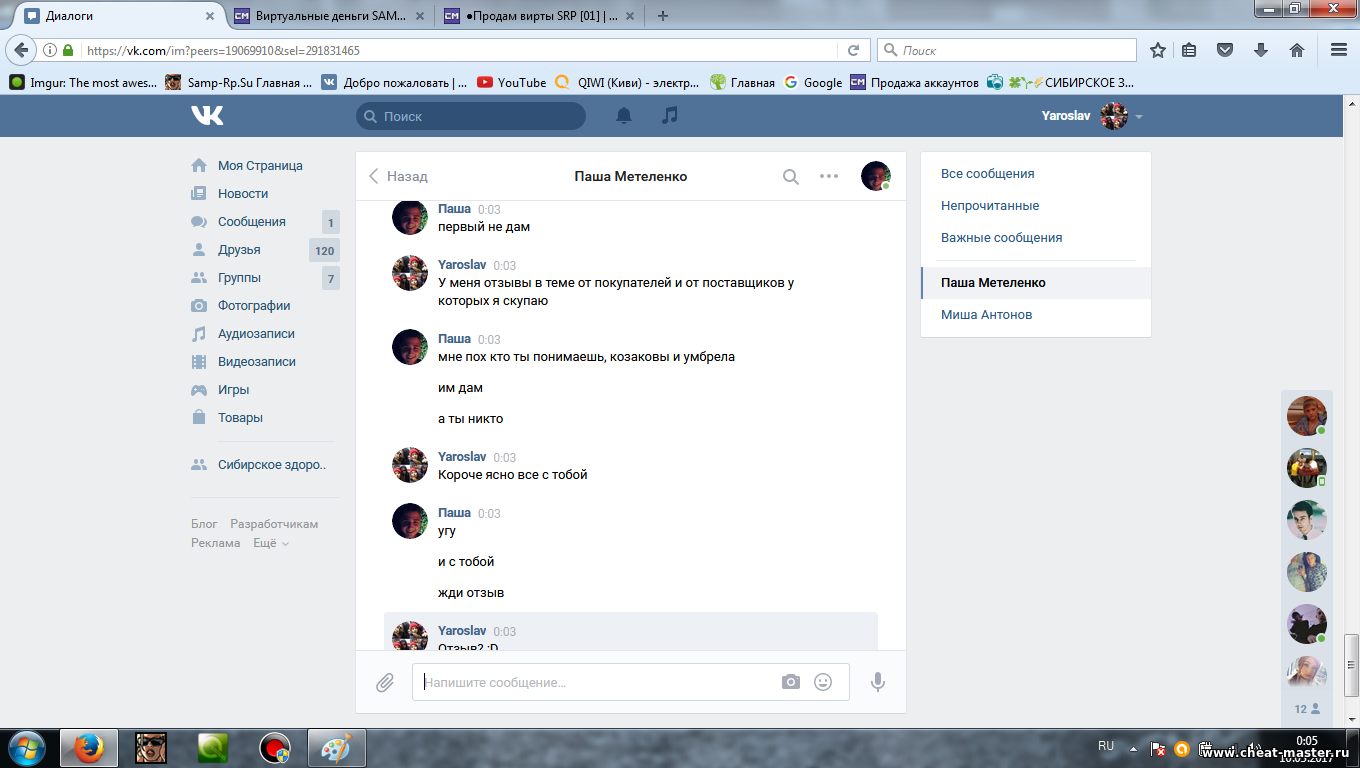Open Firefox hamburger menu
The height and width of the screenshot is (768, 1360).
pyautogui.click(x=1339, y=50)
